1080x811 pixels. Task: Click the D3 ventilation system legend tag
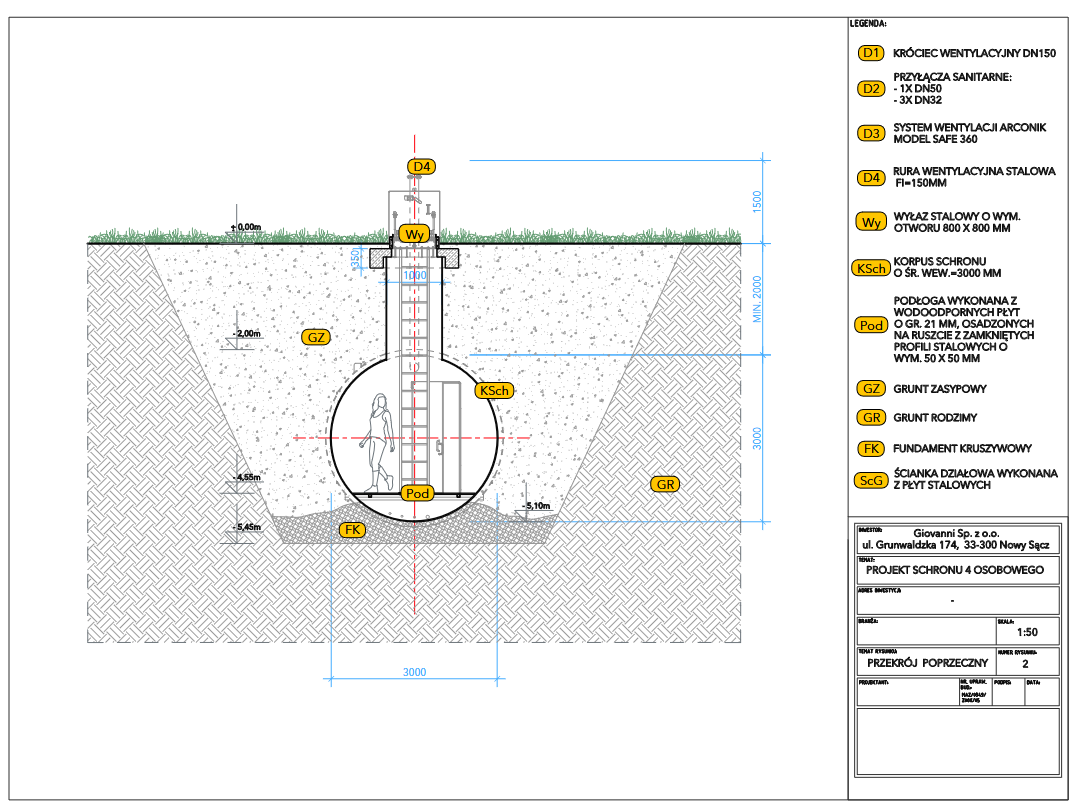pos(871,133)
